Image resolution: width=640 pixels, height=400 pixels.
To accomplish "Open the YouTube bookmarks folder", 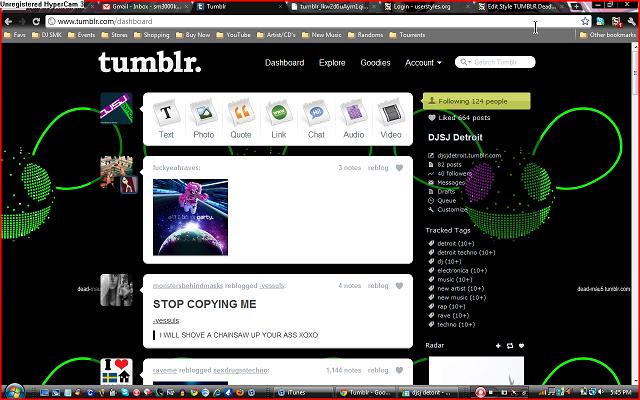I will [233, 35].
